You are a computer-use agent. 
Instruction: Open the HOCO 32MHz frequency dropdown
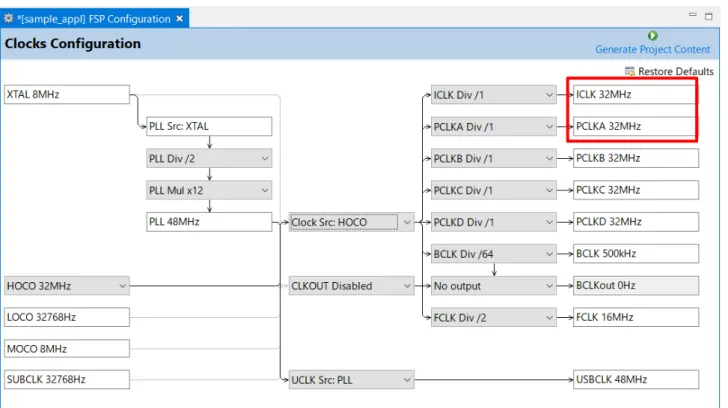[x=67, y=286]
